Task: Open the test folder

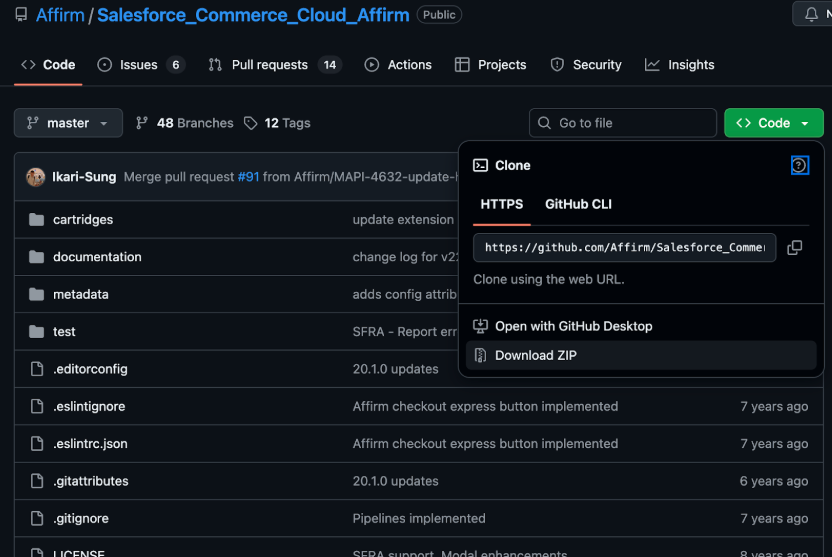Action: 64,332
